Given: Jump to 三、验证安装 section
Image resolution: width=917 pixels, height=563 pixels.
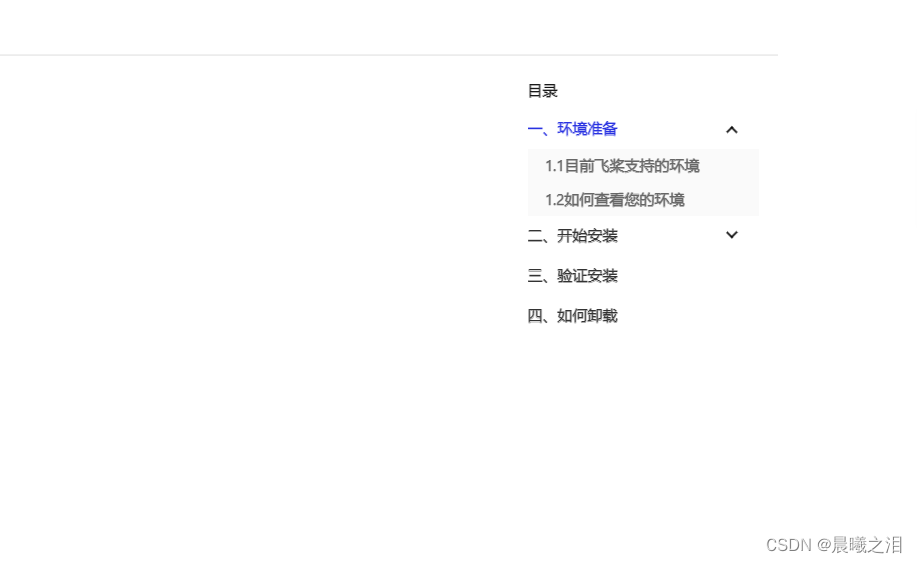Looking at the screenshot, I should point(572,276).
